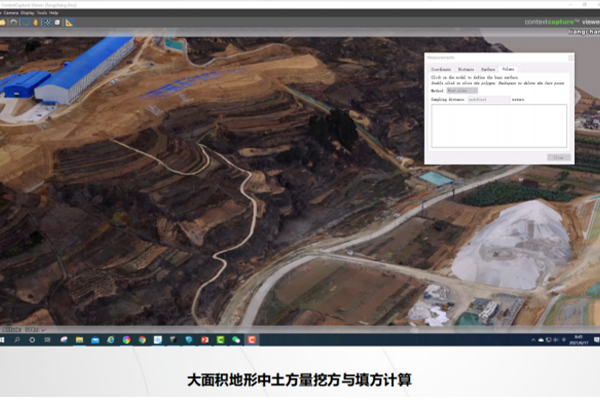This screenshot has width=600, height=400.
Task: Open the Camera menu
Action: point(10,12)
